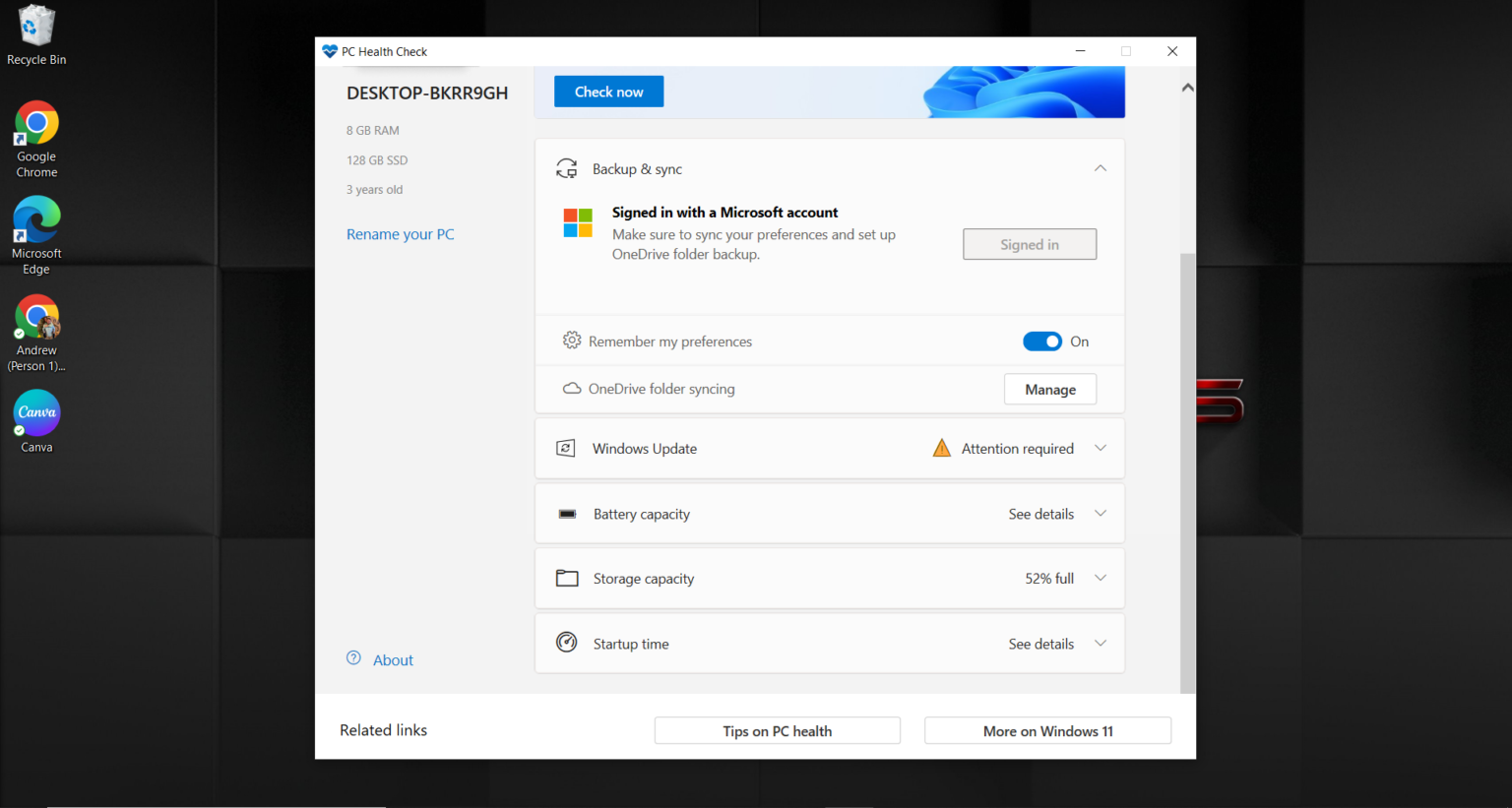
Task: Manage OneDrive folder syncing
Action: click(x=1050, y=390)
